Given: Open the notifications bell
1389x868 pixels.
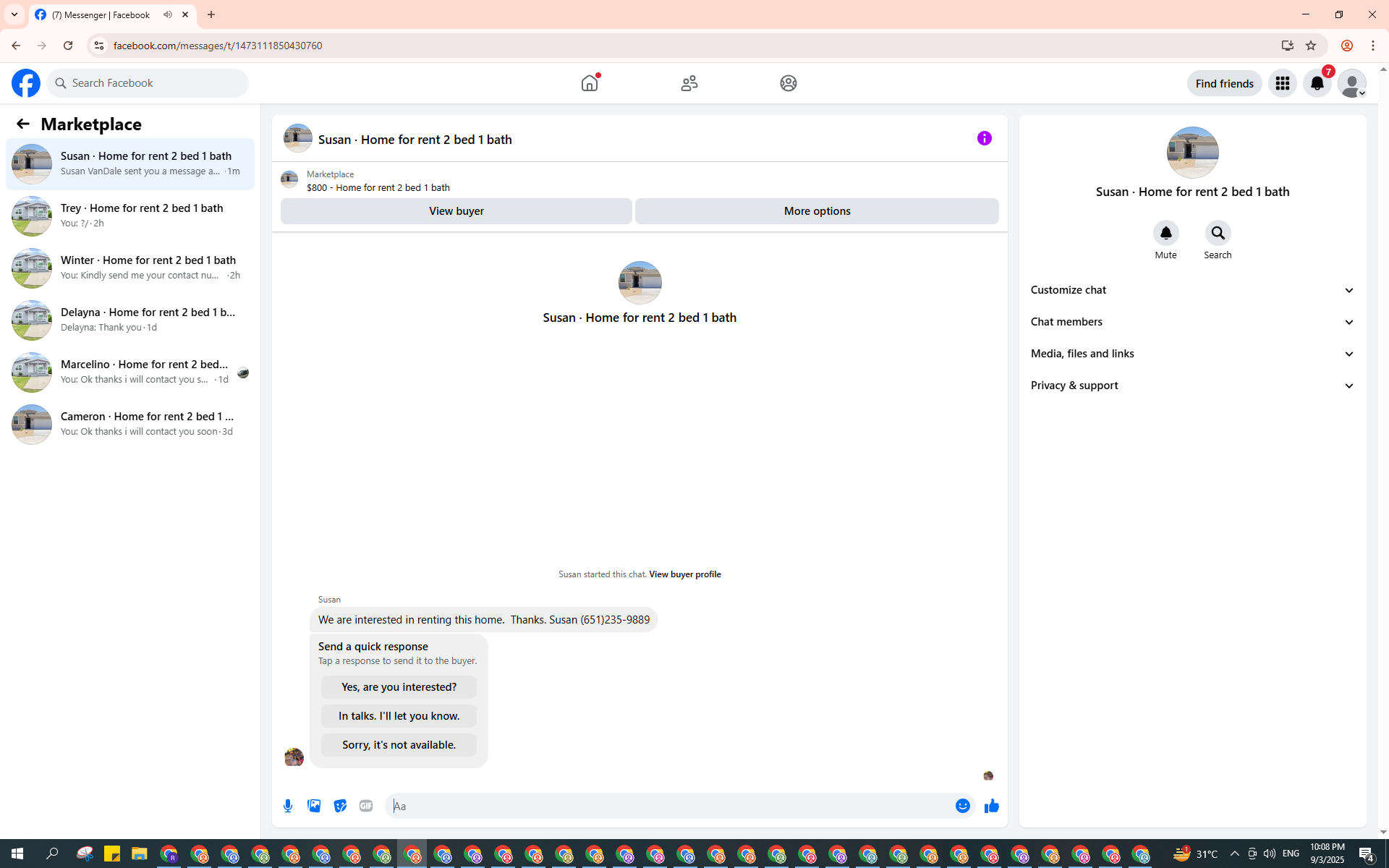Looking at the screenshot, I should tap(1317, 83).
